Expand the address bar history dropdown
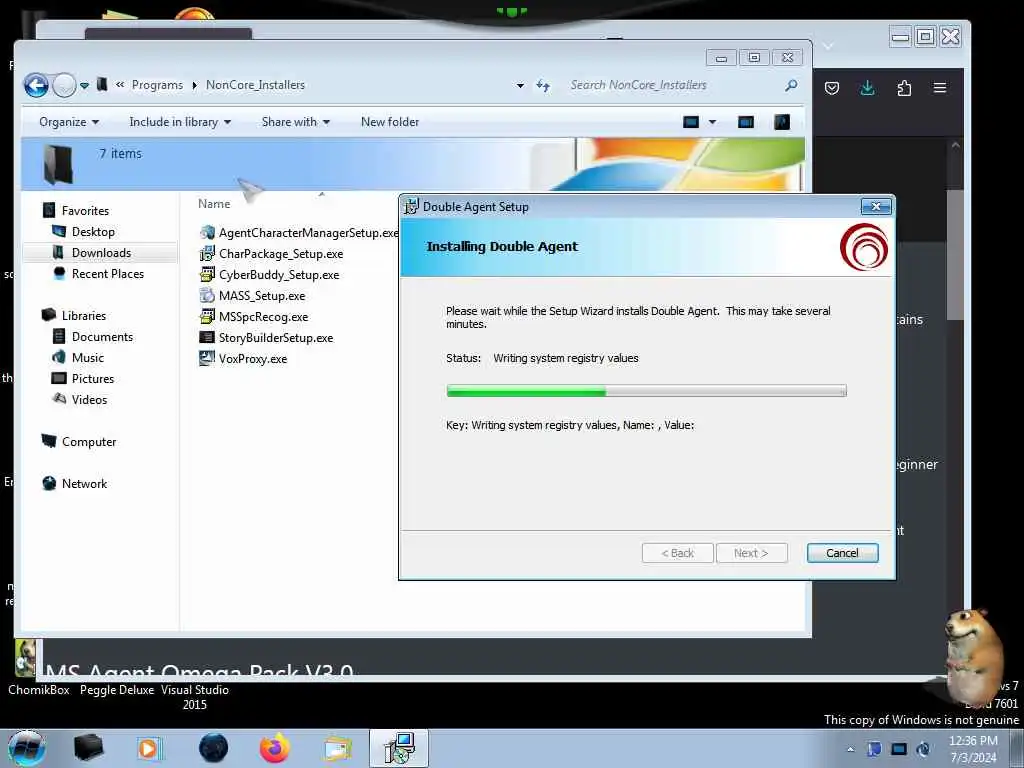 click(520, 86)
